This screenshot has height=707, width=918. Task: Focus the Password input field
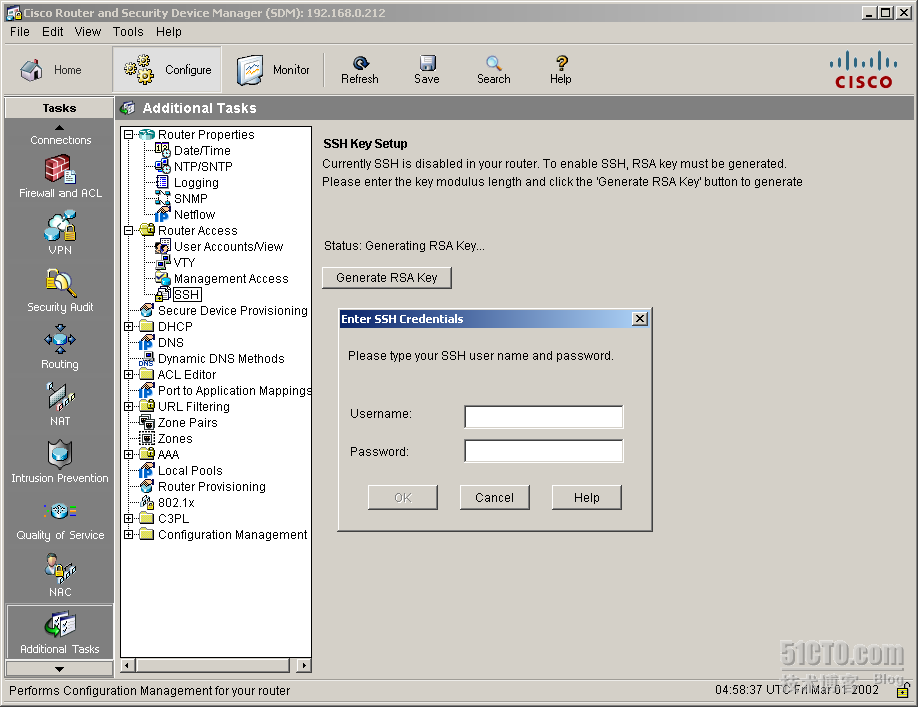(x=544, y=451)
